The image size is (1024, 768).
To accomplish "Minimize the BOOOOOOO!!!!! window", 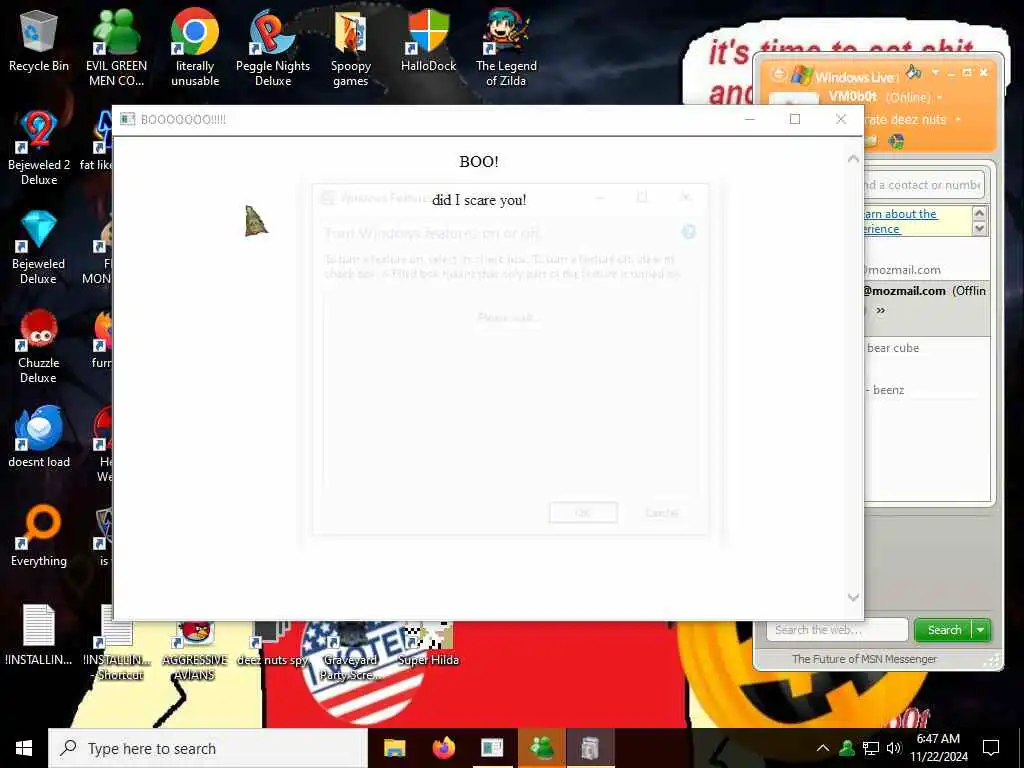I will 750,119.
